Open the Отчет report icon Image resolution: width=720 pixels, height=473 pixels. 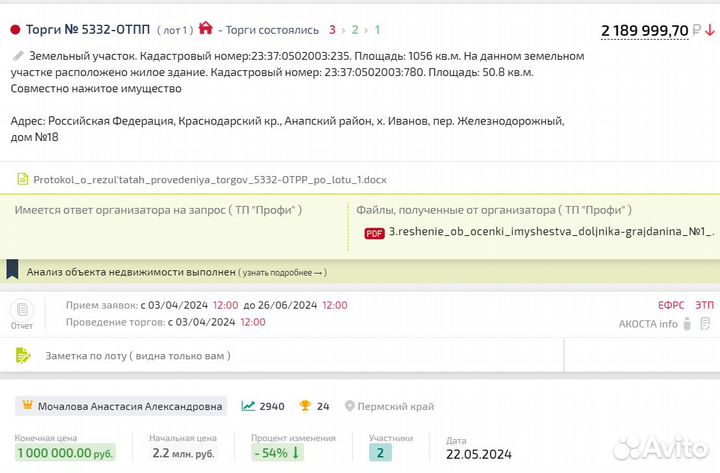coord(21,312)
